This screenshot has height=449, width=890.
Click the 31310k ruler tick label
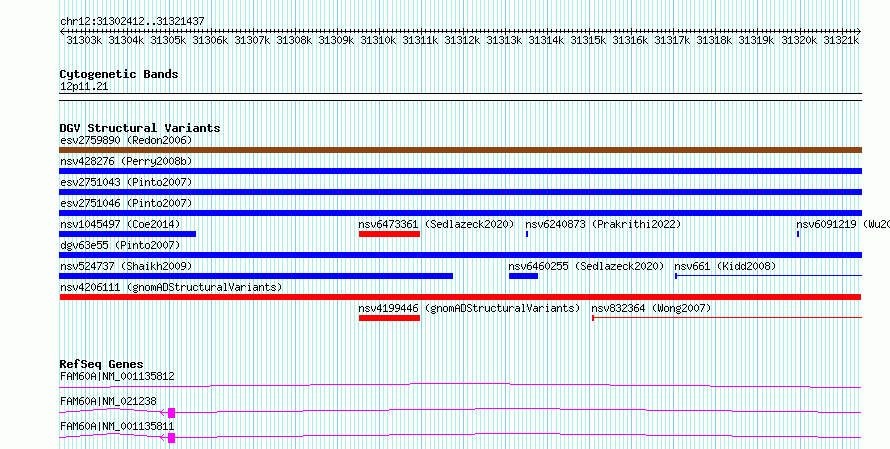coord(378,40)
